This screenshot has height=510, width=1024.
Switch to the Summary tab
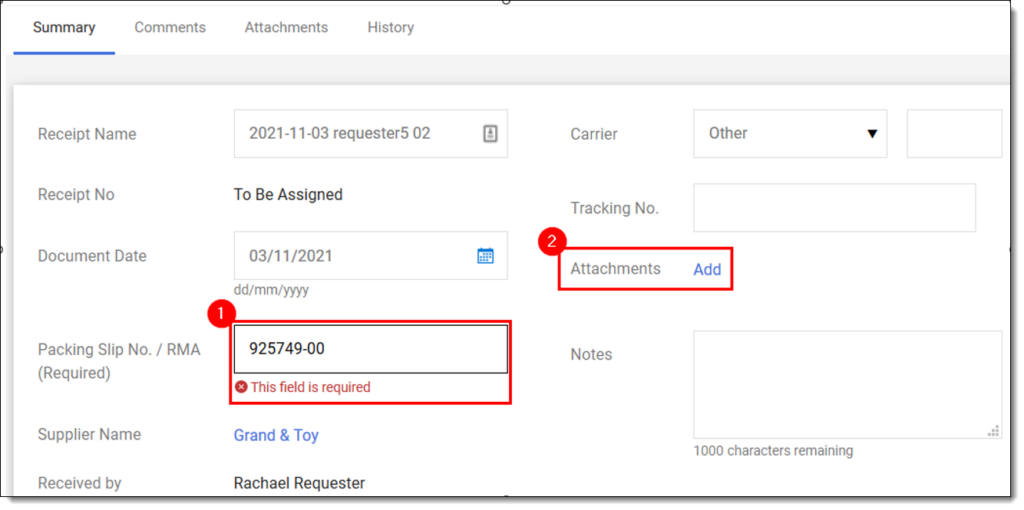point(64,27)
